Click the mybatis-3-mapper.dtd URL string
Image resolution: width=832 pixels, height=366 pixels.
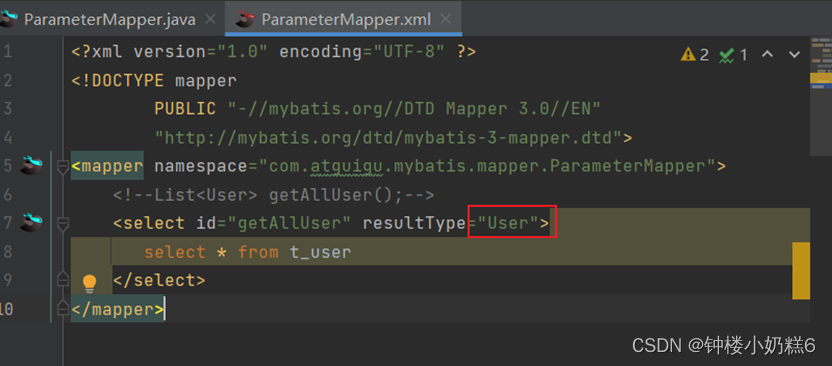(388, 137)
